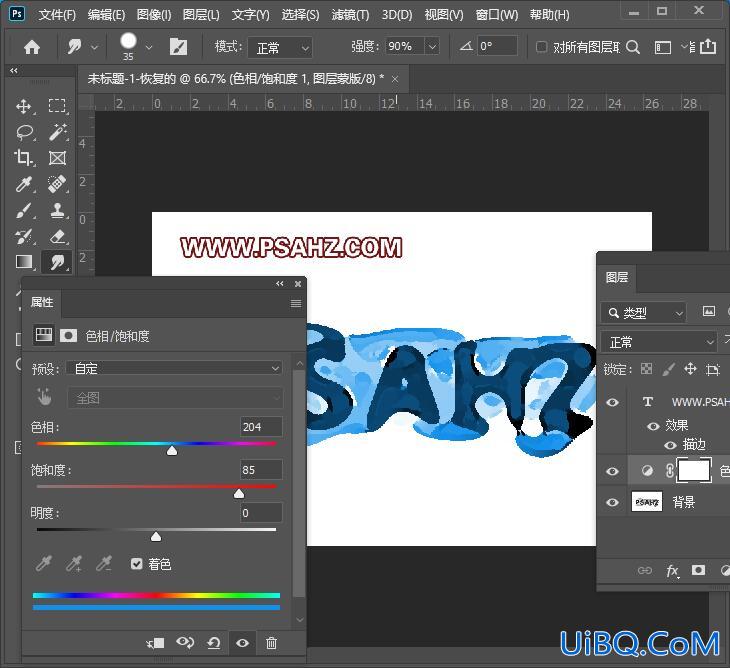Select the Brush tool
Viewport: 730px width, 668px height.
(24, 210)
